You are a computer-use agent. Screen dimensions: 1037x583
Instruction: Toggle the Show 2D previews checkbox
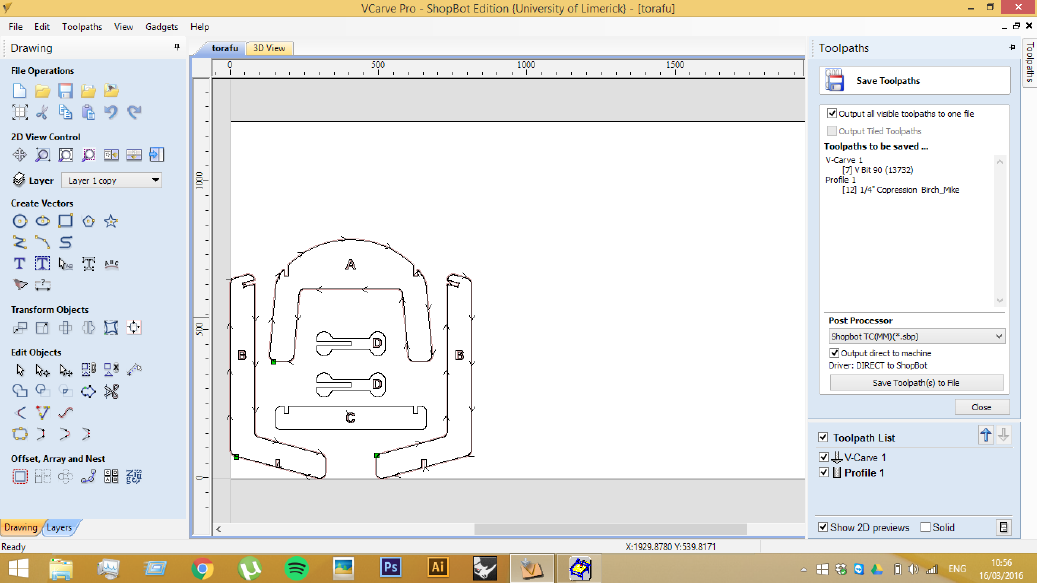coord(823,527)
